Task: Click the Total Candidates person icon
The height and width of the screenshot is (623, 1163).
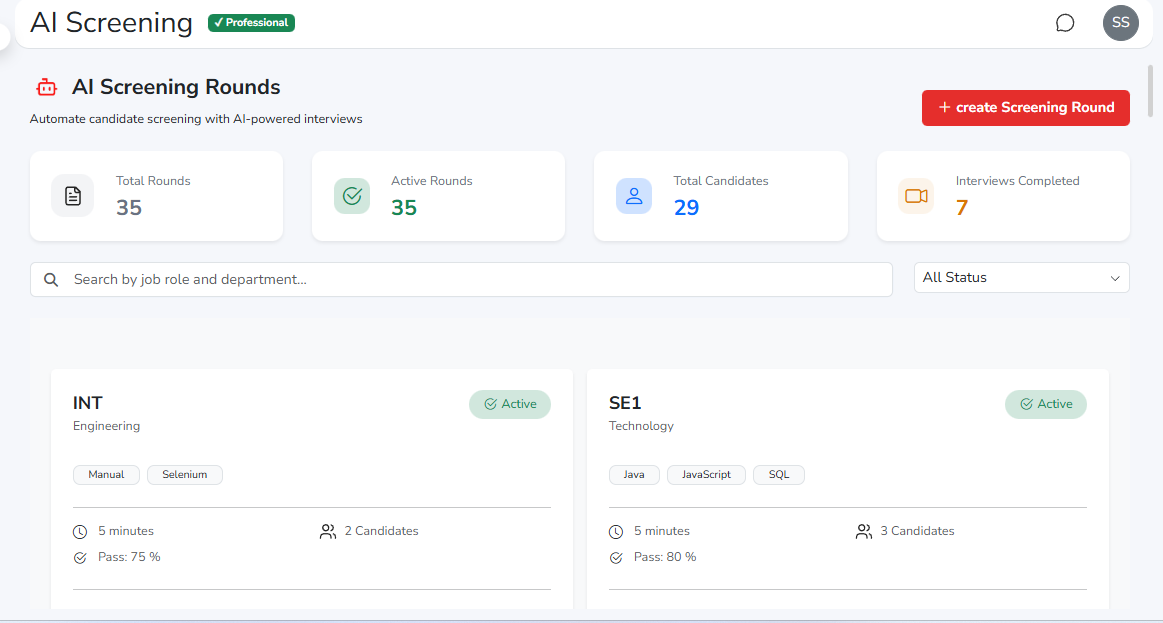Action: tap(634, 195)
